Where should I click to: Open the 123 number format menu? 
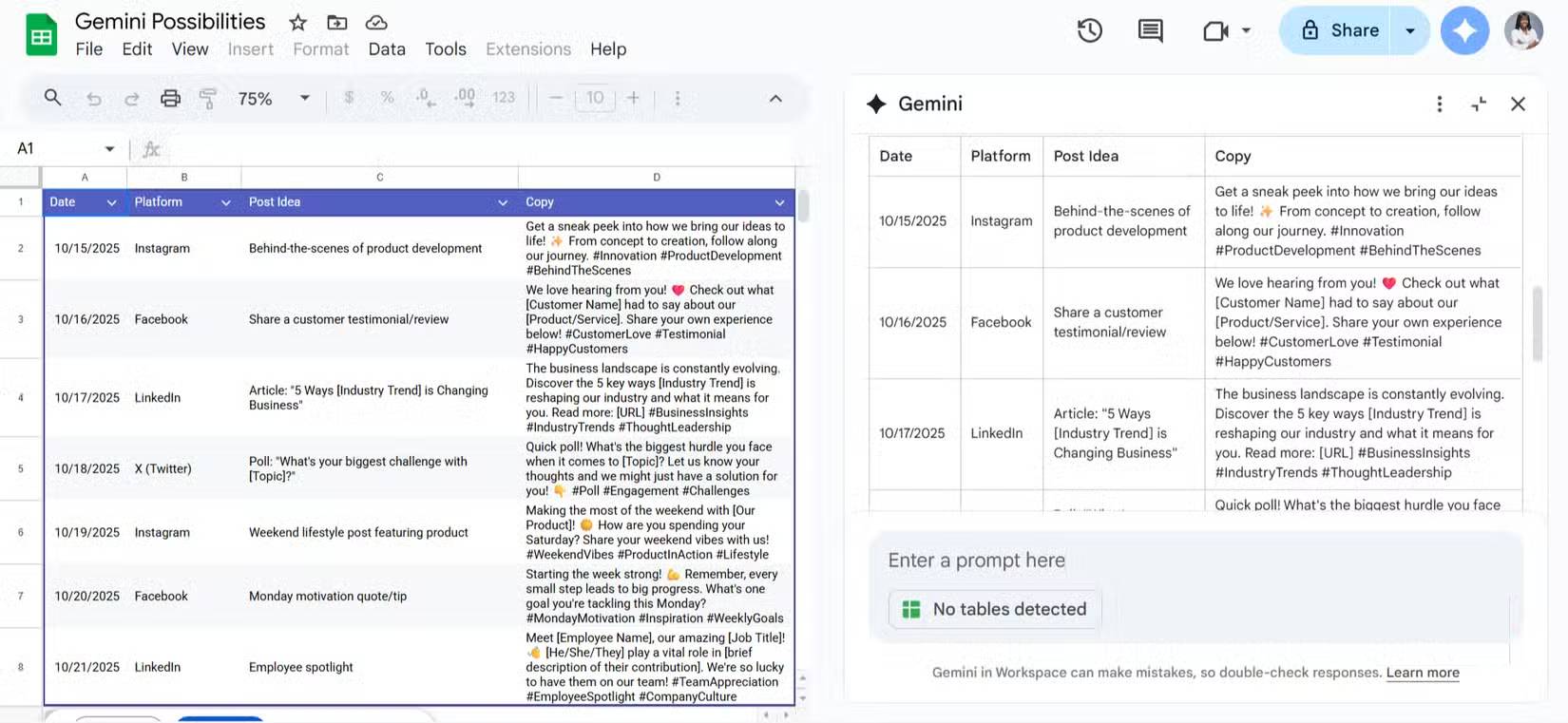[x=504, y=97]
